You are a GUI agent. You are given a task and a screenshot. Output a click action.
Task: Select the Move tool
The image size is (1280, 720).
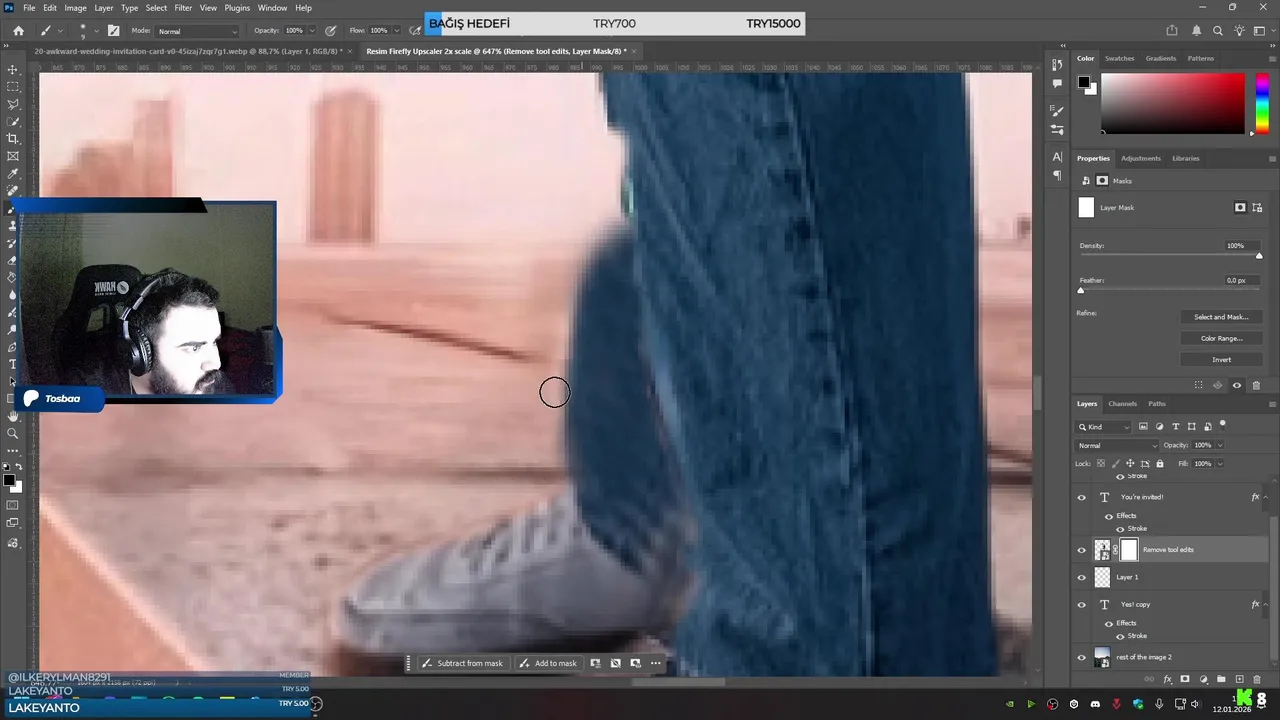tap(13, 70)
